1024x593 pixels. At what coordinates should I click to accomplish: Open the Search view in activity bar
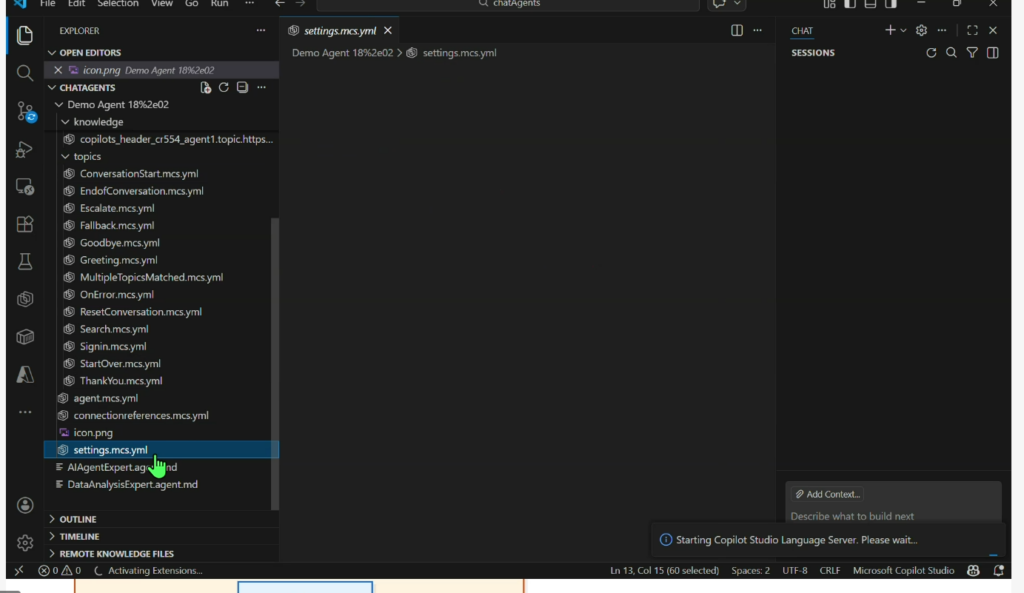[x=25, y=72]
